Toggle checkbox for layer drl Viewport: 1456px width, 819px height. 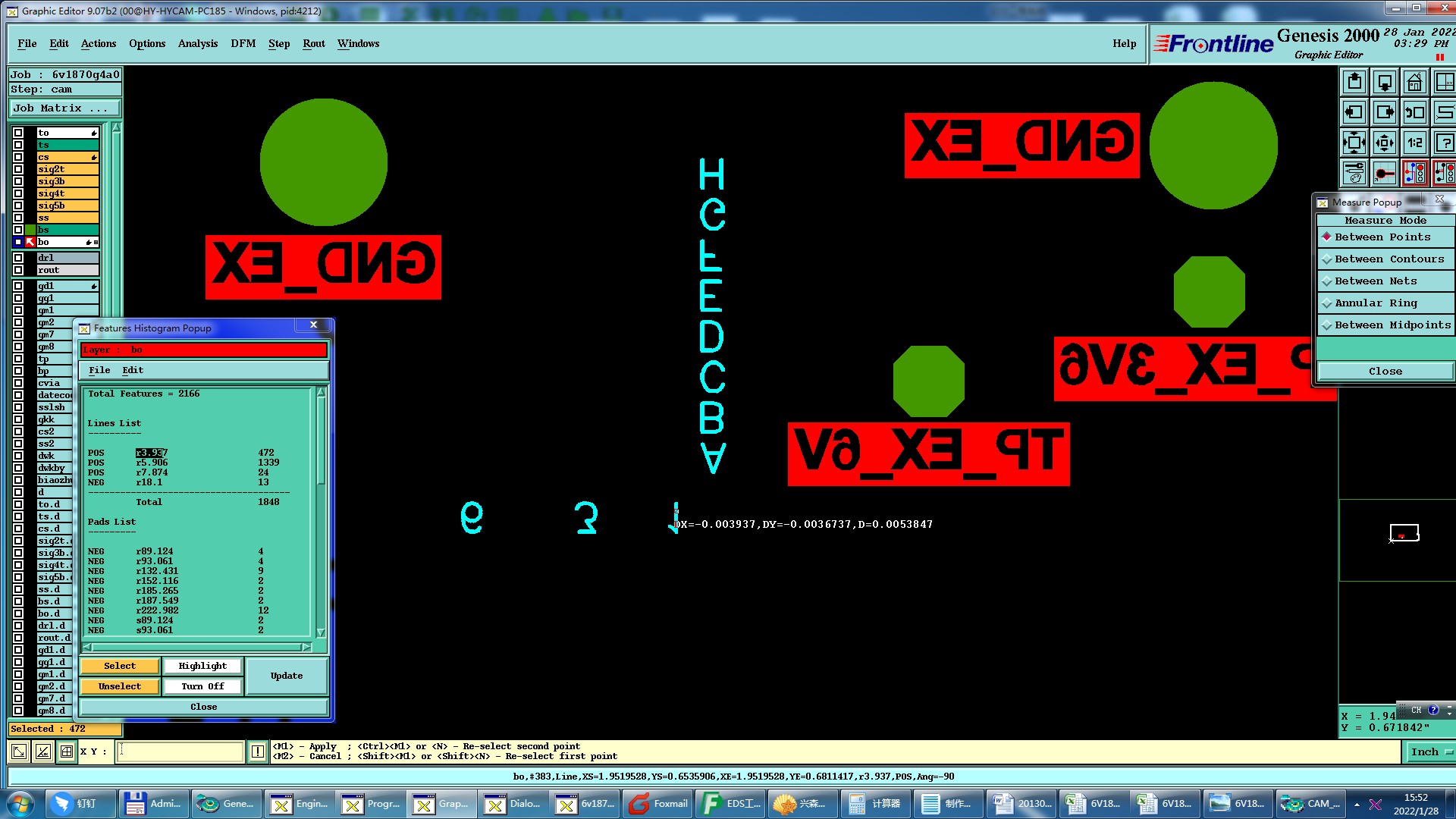pyautogui.click(x=18, y=258)
